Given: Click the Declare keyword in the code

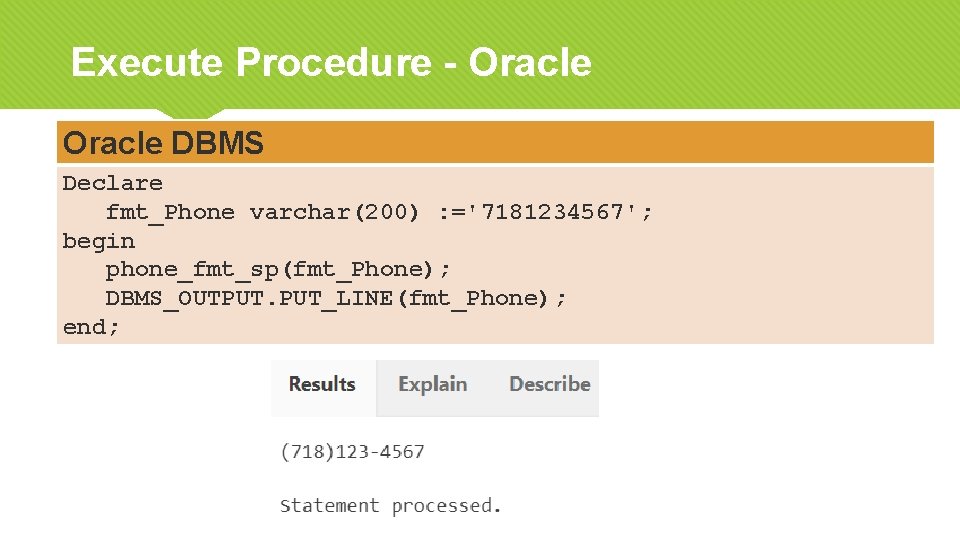Looking at the screenshot, I should [112, 183].
